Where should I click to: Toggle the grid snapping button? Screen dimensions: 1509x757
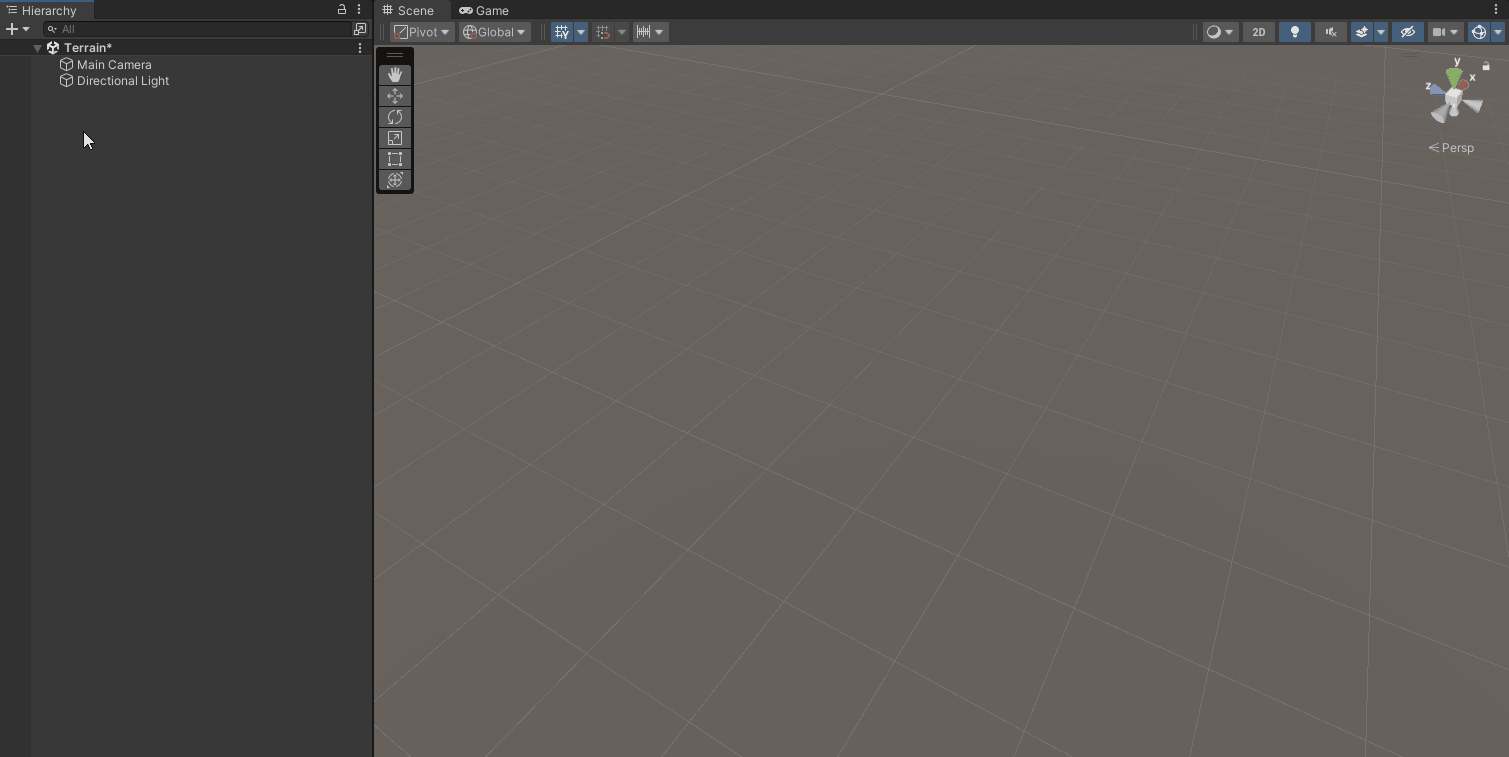click(x=603, y=32)
